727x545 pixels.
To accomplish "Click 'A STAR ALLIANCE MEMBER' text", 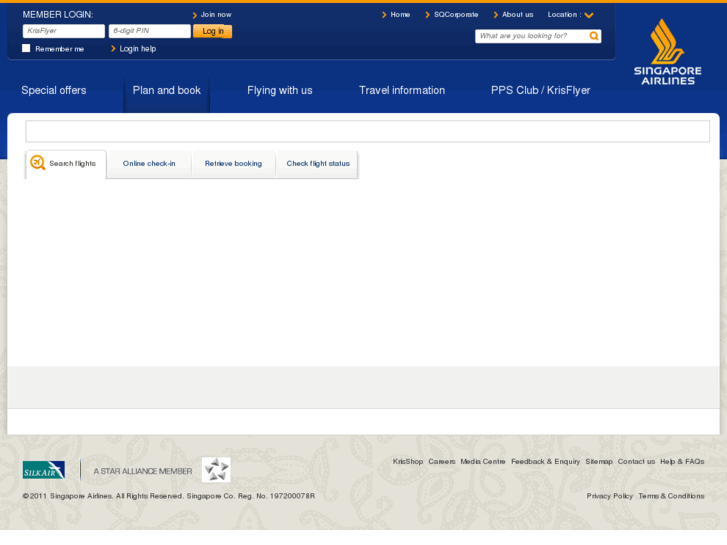I will pos(143,471).
